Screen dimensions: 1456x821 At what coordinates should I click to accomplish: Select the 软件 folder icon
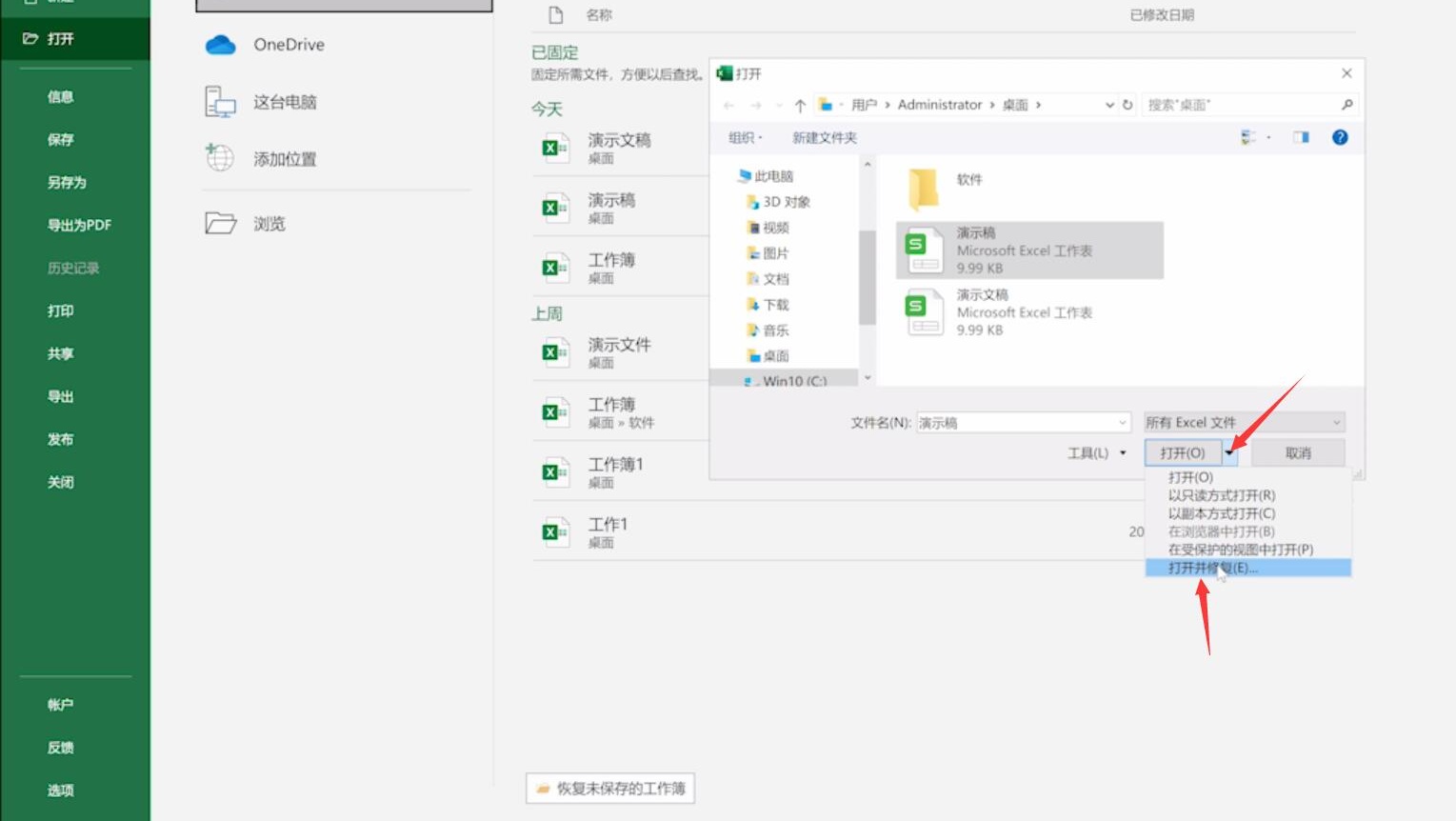(x=923, y=188)
